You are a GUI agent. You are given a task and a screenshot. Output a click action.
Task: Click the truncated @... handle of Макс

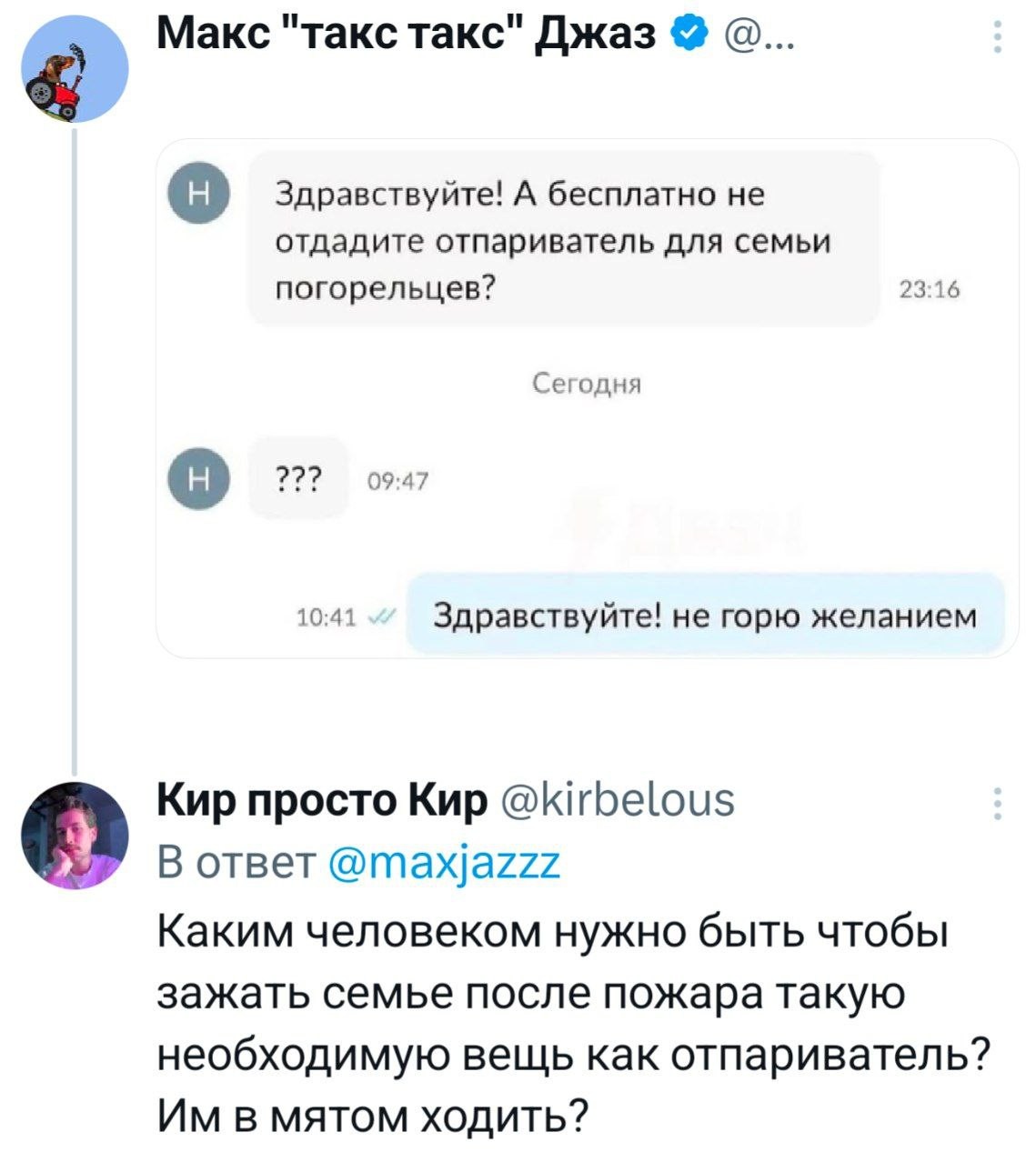pyautogui.click(x=751, y=35)
